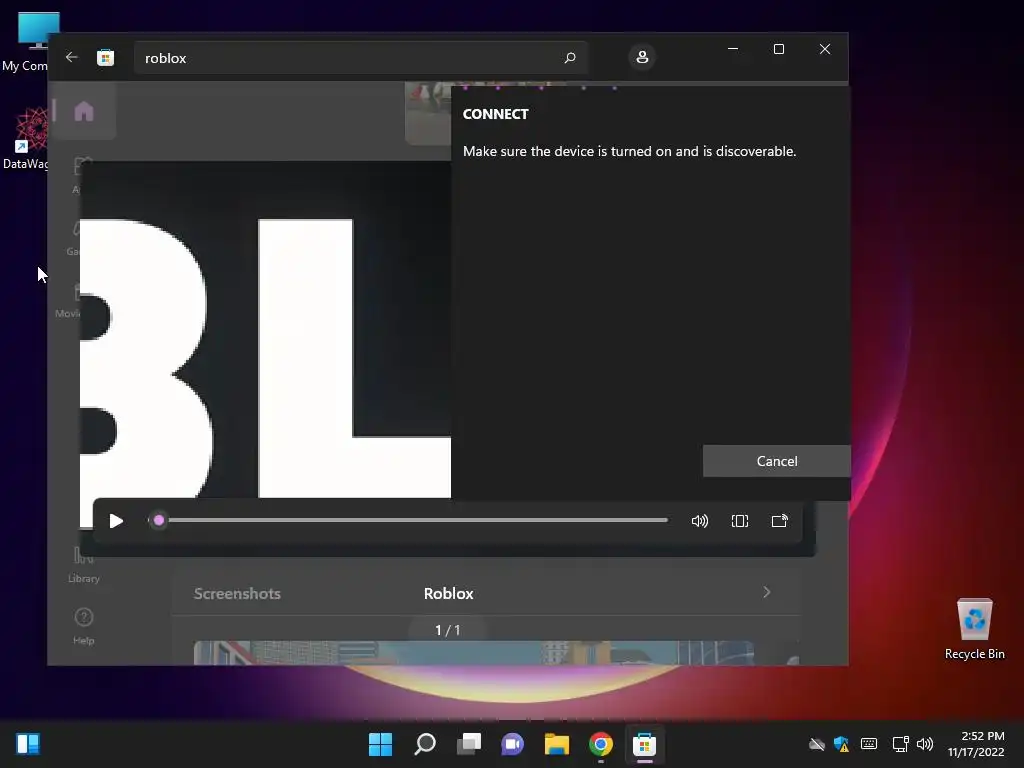Open the touch keyboard tray icon

(869, 744)
